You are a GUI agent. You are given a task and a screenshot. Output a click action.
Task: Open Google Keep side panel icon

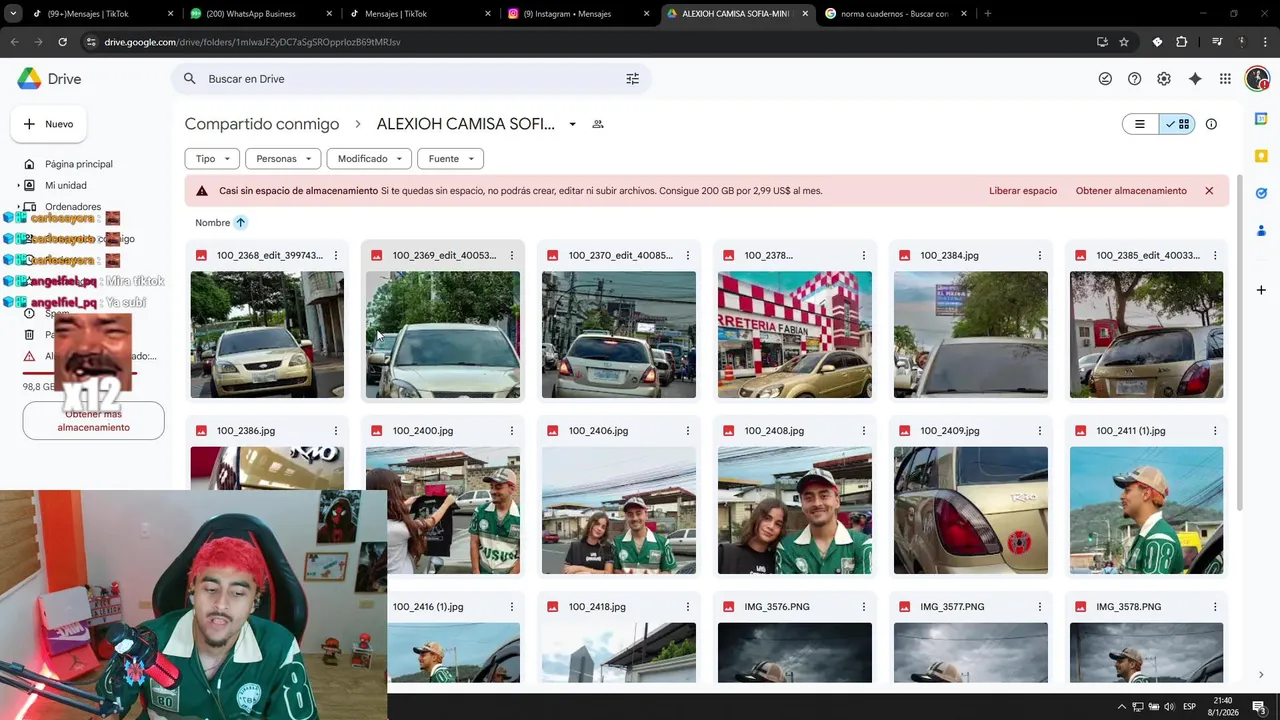(1261, 156)
